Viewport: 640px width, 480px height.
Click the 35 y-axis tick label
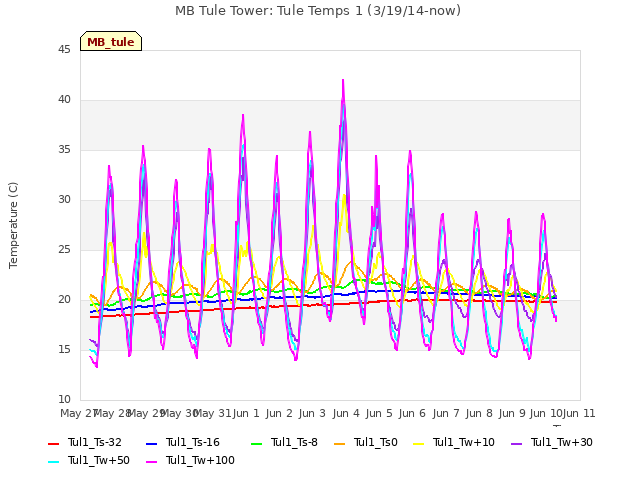64,149
